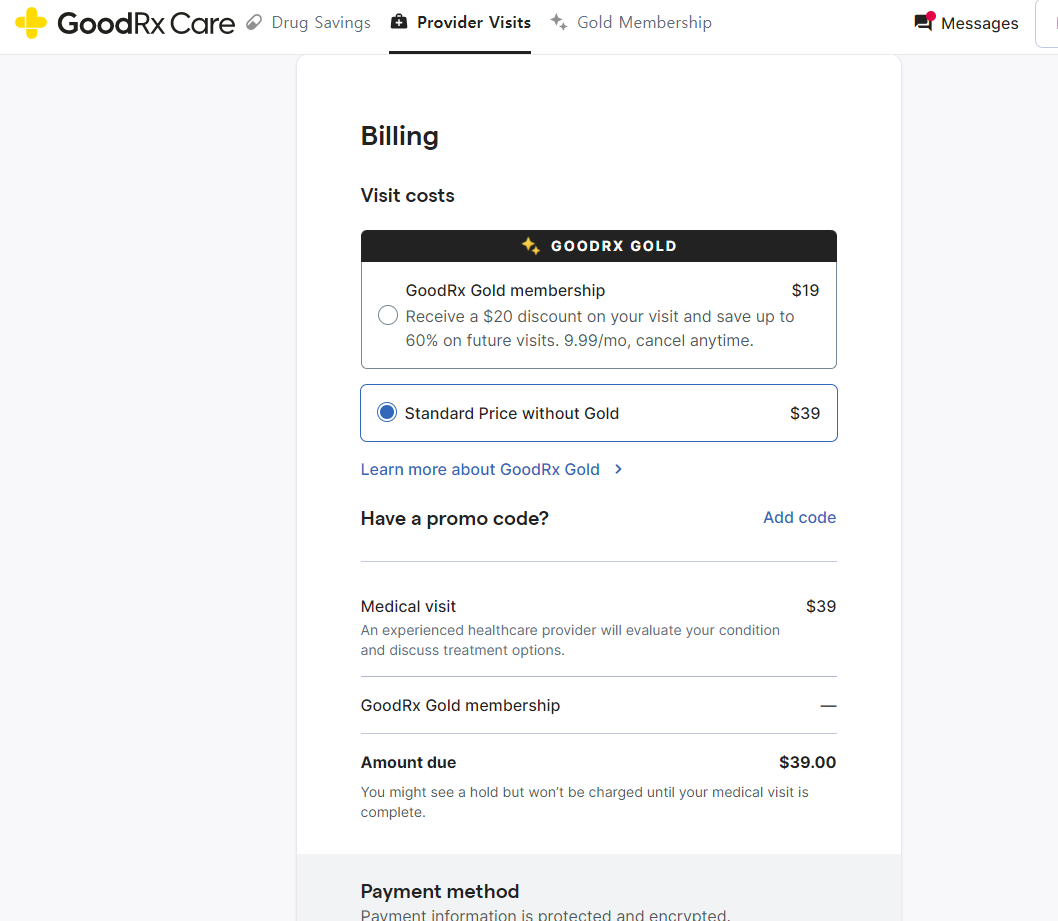Click the GoodRx Care wordmark
This screenshot has width=1058, height=921.
click(146, 22)
